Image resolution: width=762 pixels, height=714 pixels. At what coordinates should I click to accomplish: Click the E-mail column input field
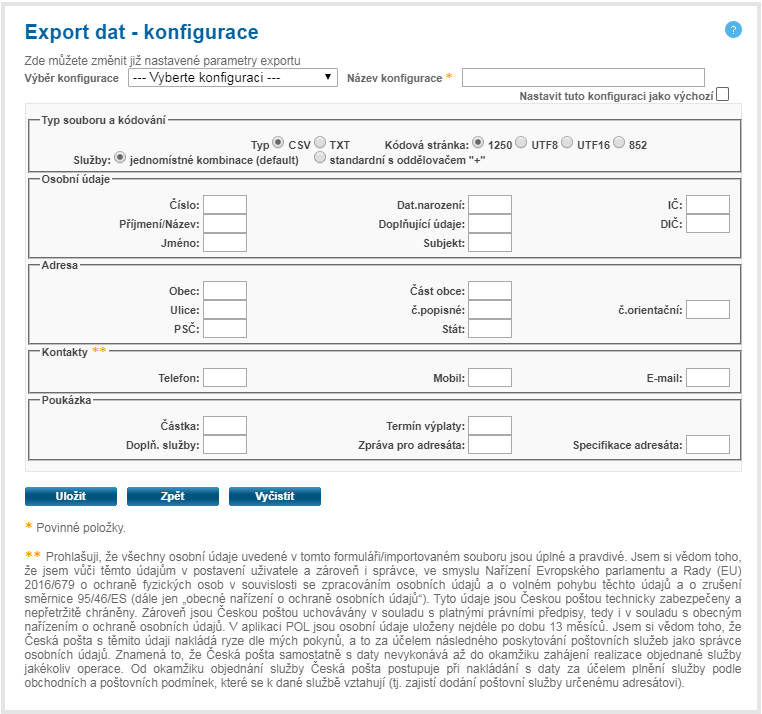[x=707, y=377]
